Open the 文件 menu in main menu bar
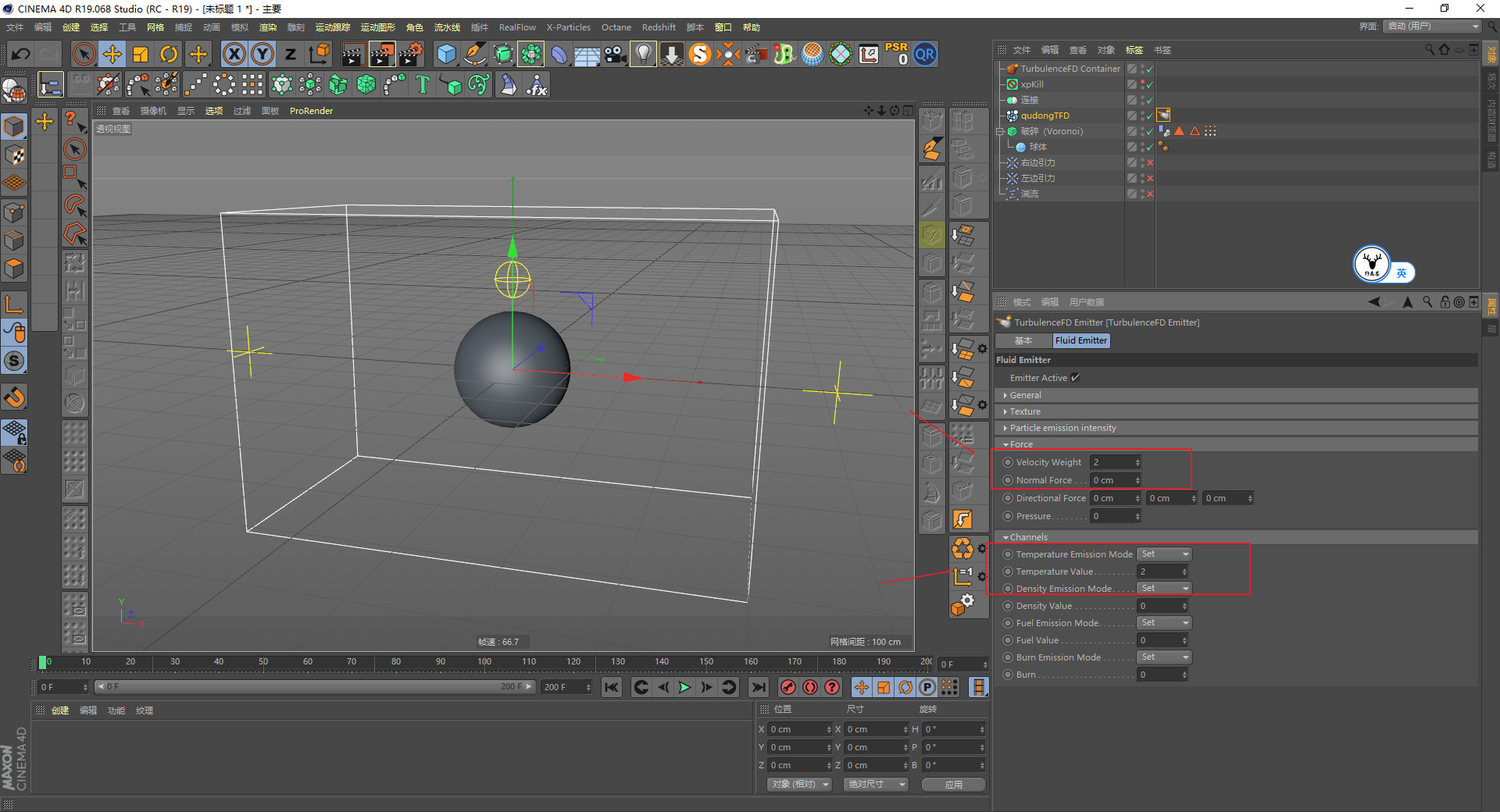This screenshot has height=812, width=1500. click(15, 27)
